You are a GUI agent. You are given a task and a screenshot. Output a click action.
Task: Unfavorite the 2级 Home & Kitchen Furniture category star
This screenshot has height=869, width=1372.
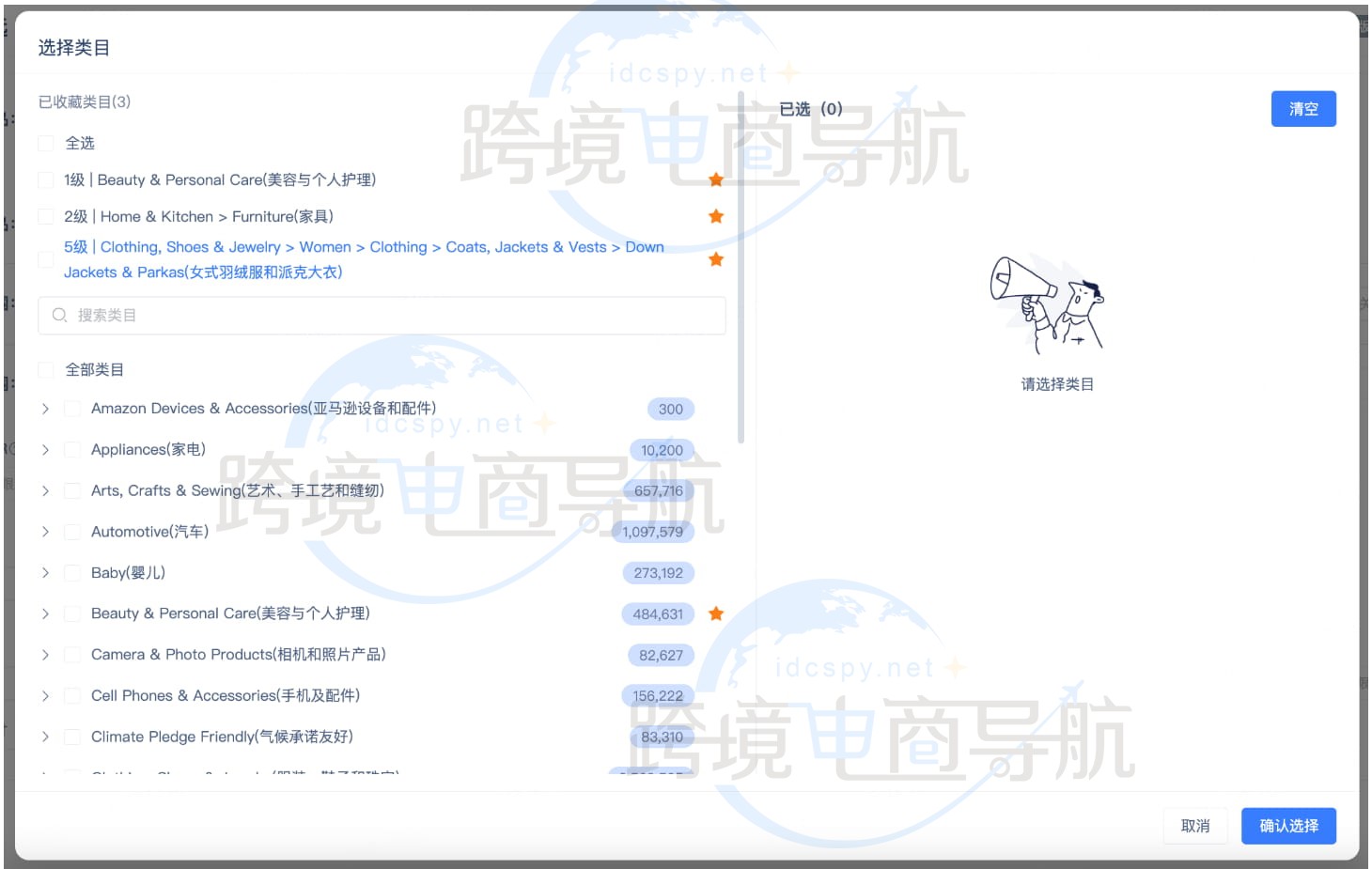[716, 216]
